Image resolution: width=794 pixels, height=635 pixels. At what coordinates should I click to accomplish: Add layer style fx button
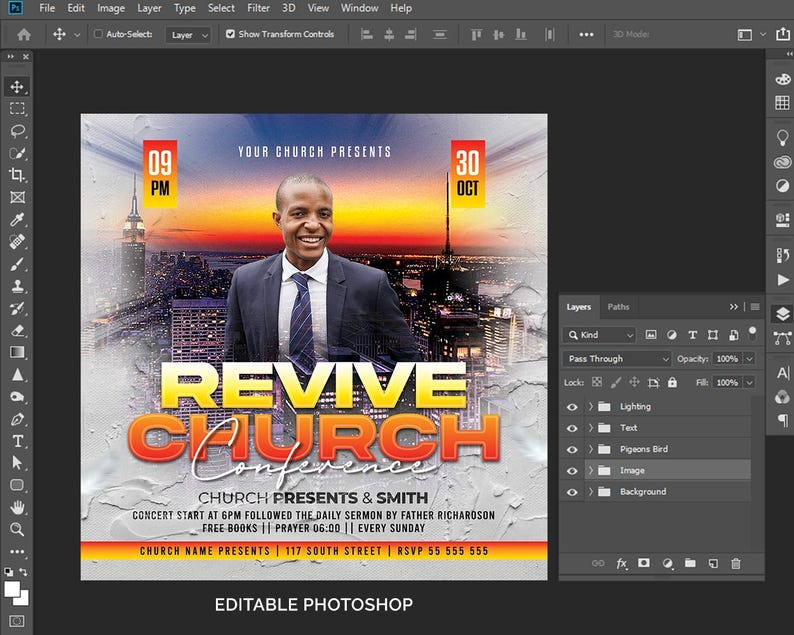(622, 563)
